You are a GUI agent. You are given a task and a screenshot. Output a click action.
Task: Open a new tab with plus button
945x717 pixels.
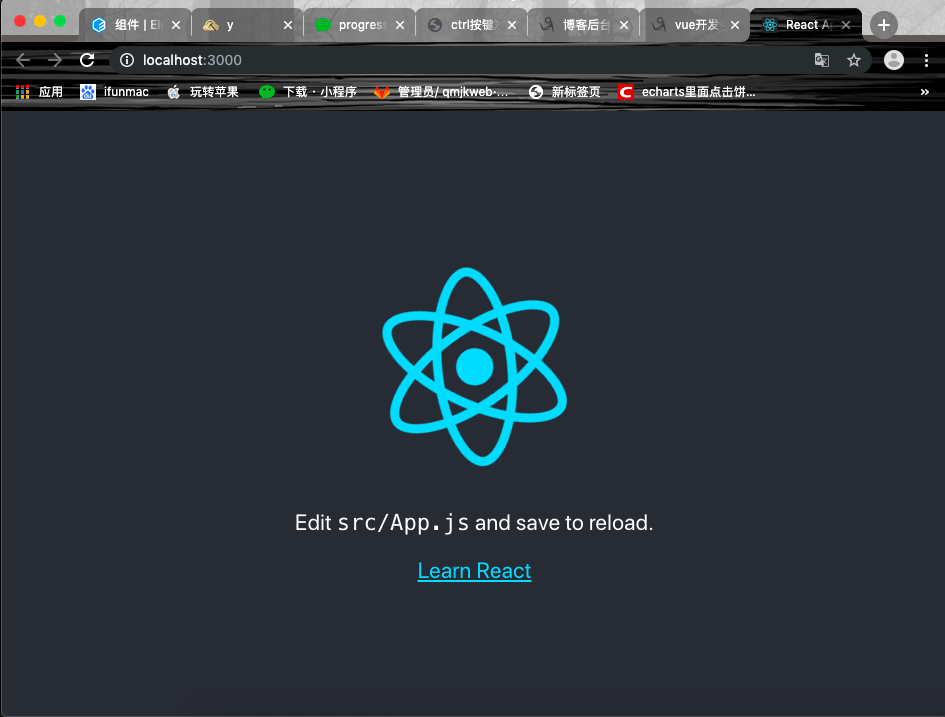pyautogui.click(x=884, y=25)
